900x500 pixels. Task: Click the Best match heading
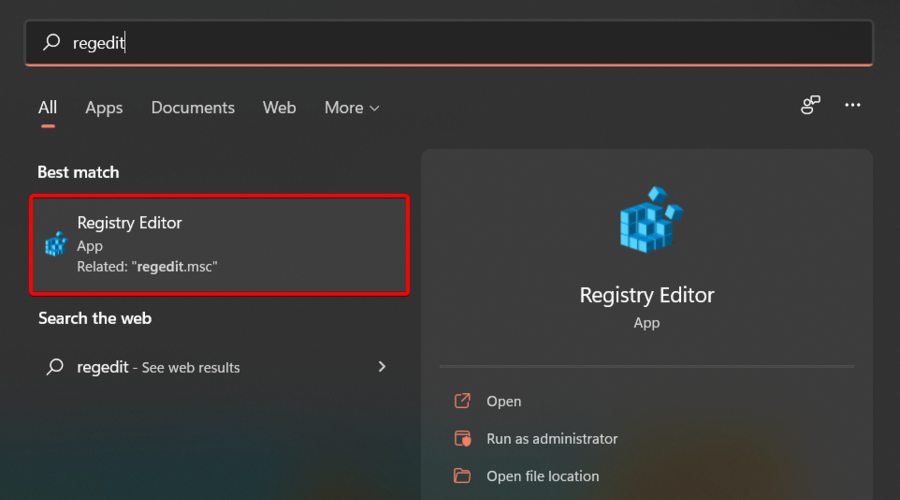click(x=79, y=172)
